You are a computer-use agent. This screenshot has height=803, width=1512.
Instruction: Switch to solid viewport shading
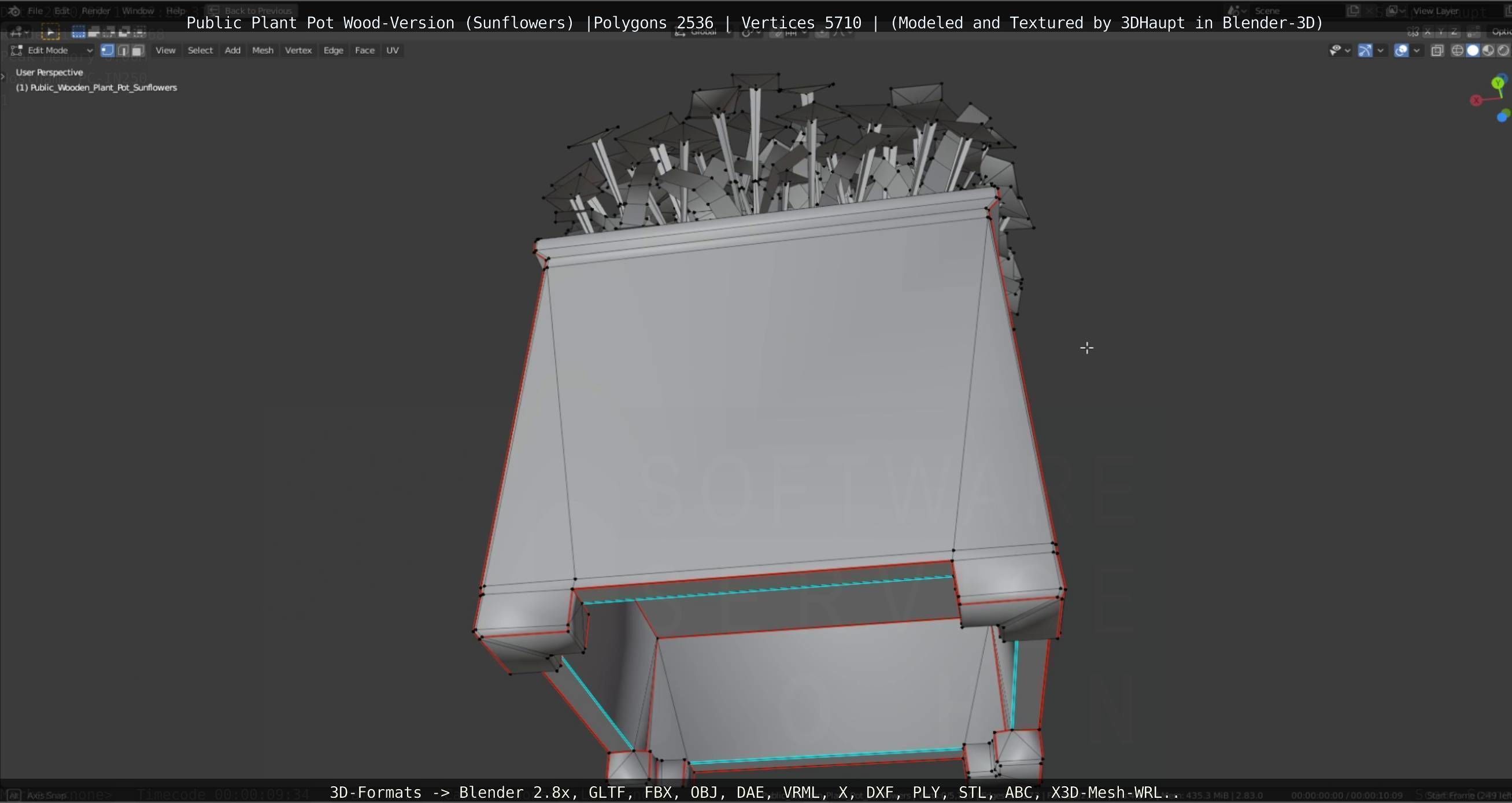(1473, 50)
